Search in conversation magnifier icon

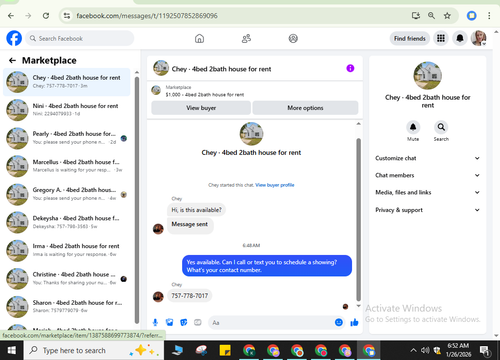[x=441, y=127]
